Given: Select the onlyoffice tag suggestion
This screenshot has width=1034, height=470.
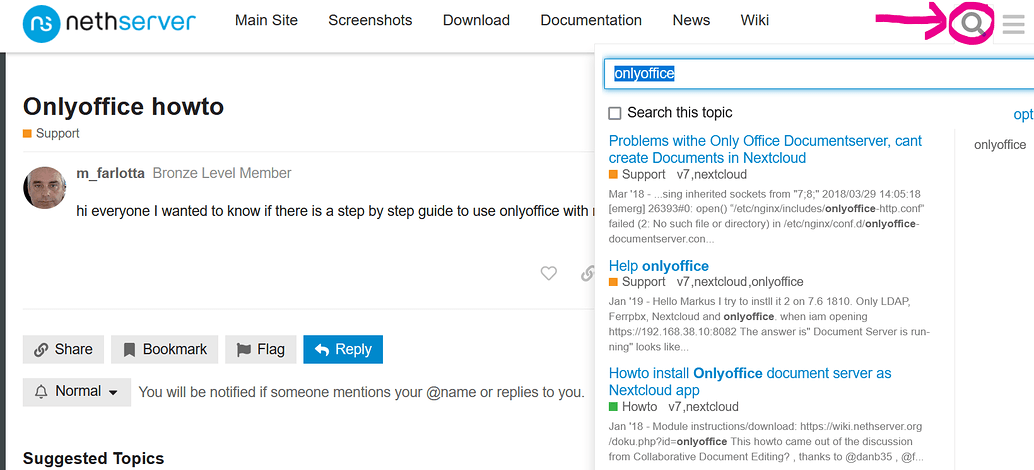Looking at the screenshot, I should tap(1000, 145).
